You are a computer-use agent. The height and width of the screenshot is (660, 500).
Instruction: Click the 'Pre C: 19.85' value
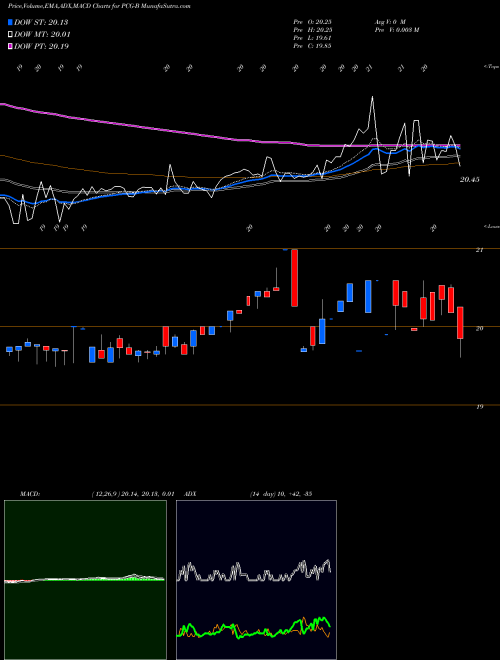coord(312,46)
